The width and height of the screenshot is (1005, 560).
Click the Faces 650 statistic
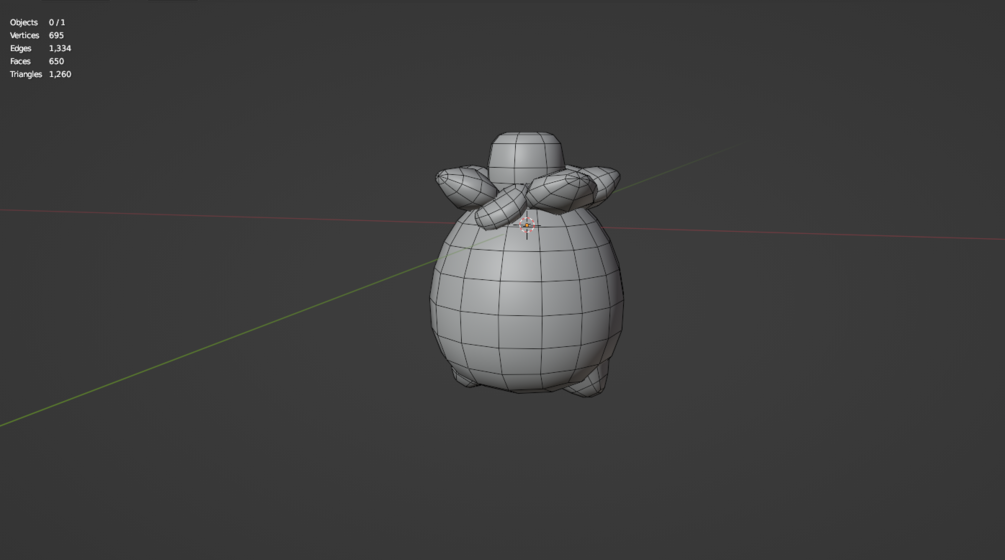(x=37, y=61)
